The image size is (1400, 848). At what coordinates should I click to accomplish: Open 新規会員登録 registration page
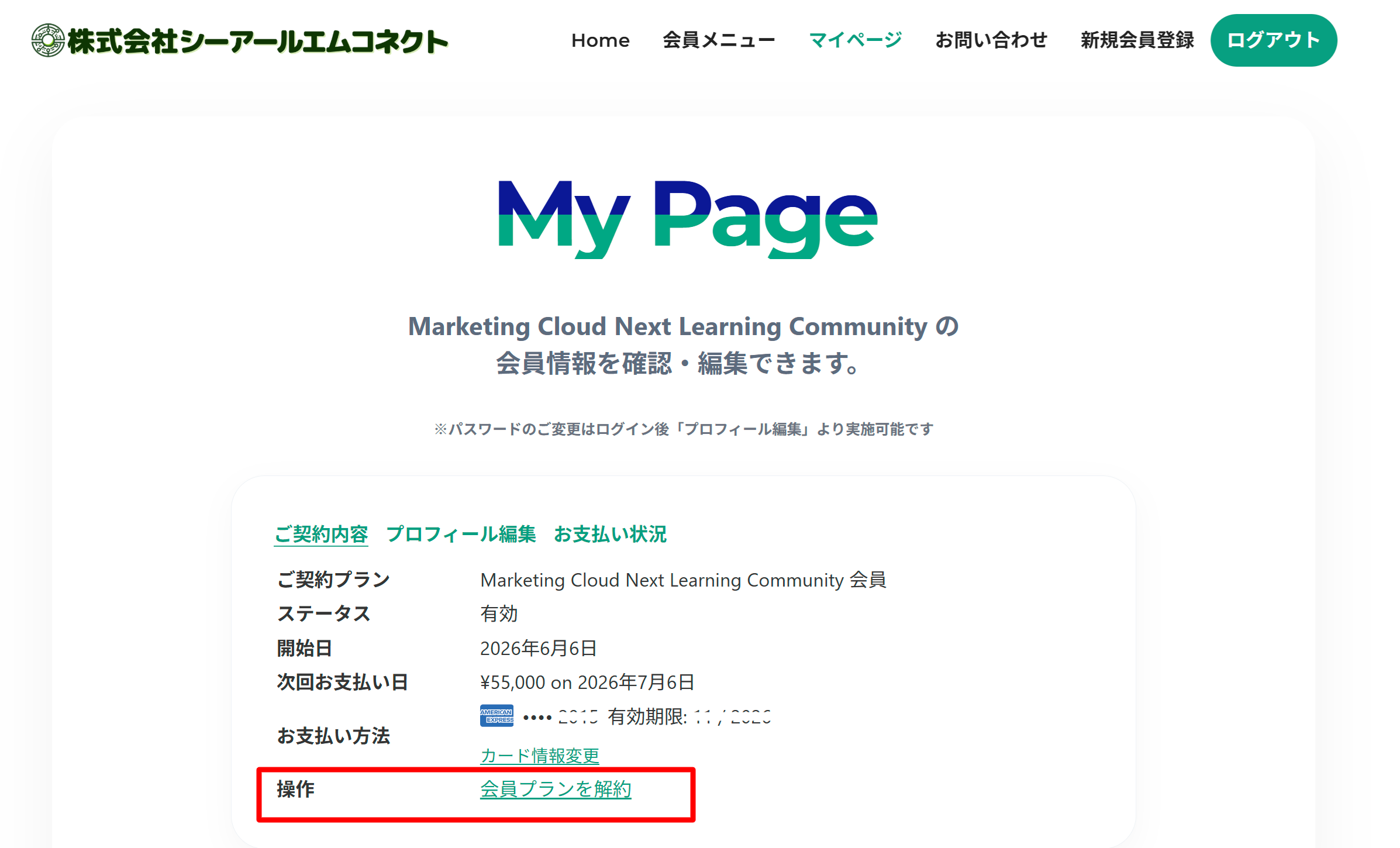pos(1137,40)
